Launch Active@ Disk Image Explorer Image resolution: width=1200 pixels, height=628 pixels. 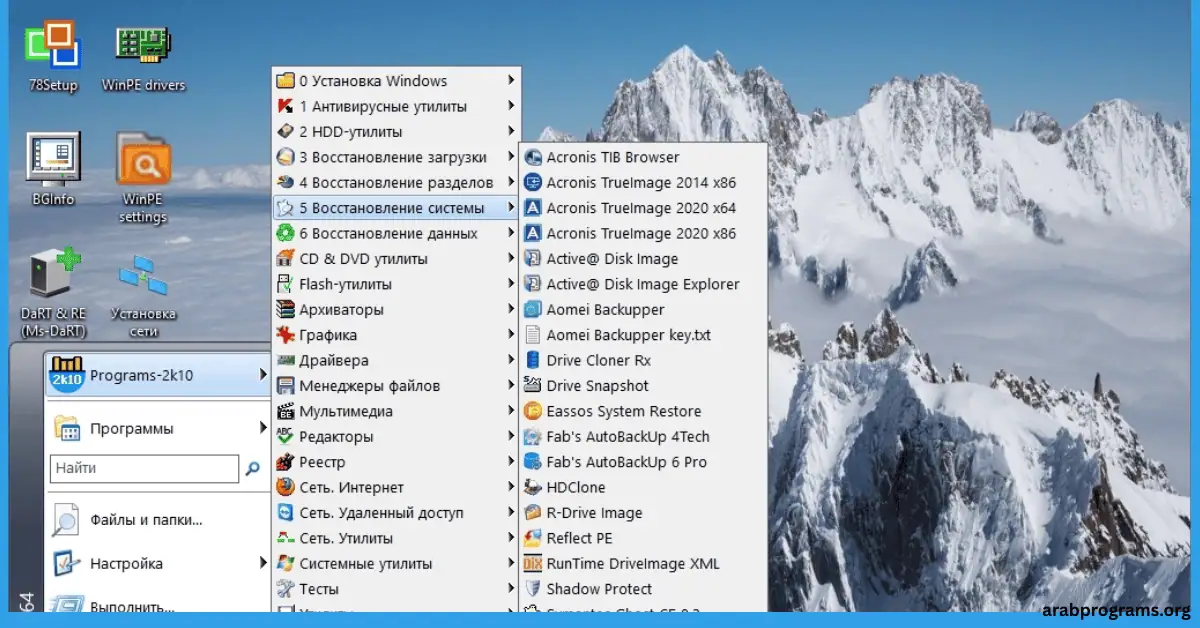(x=643, y=284)
